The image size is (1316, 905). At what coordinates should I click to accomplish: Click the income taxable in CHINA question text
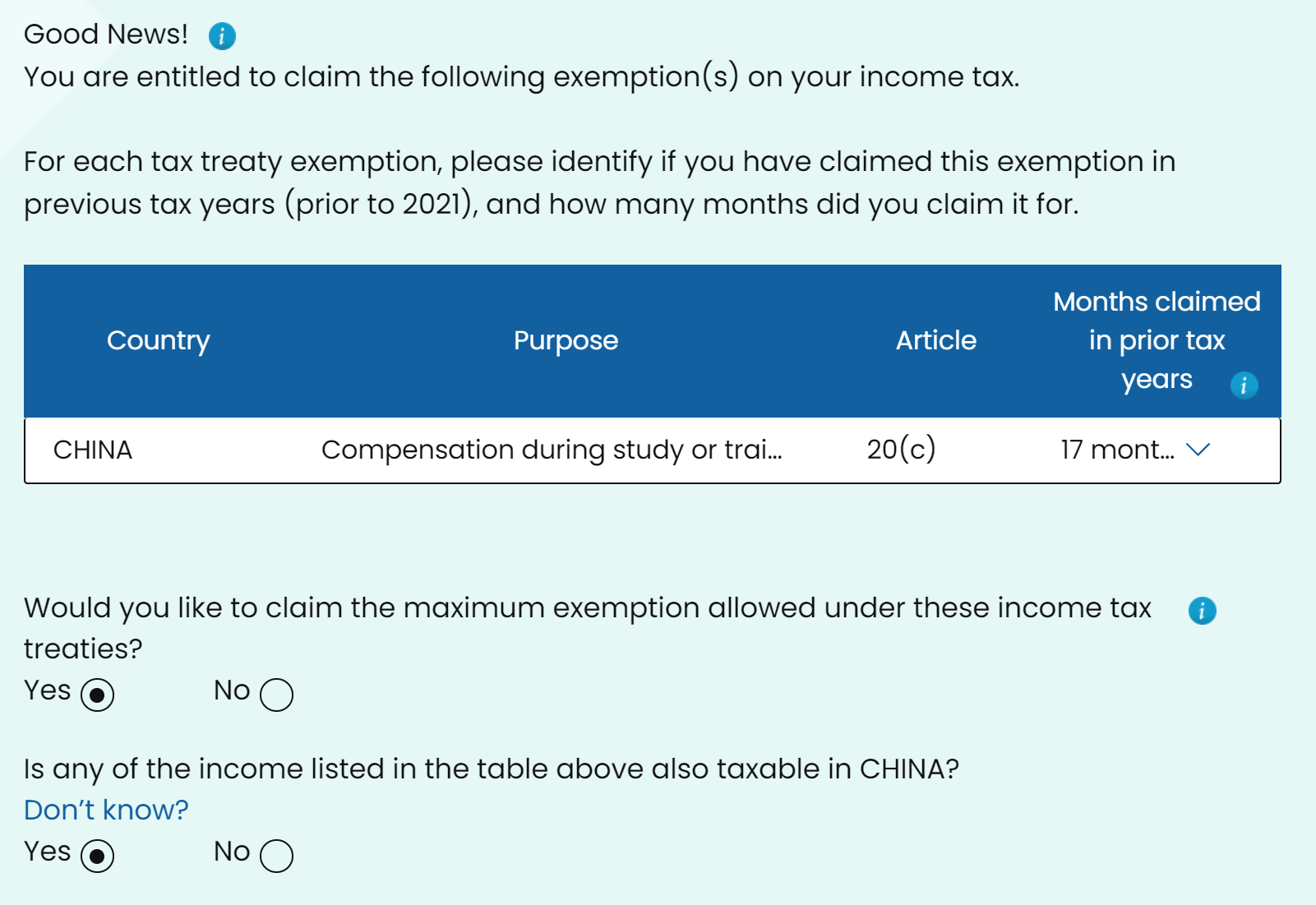tap(491, 769)
